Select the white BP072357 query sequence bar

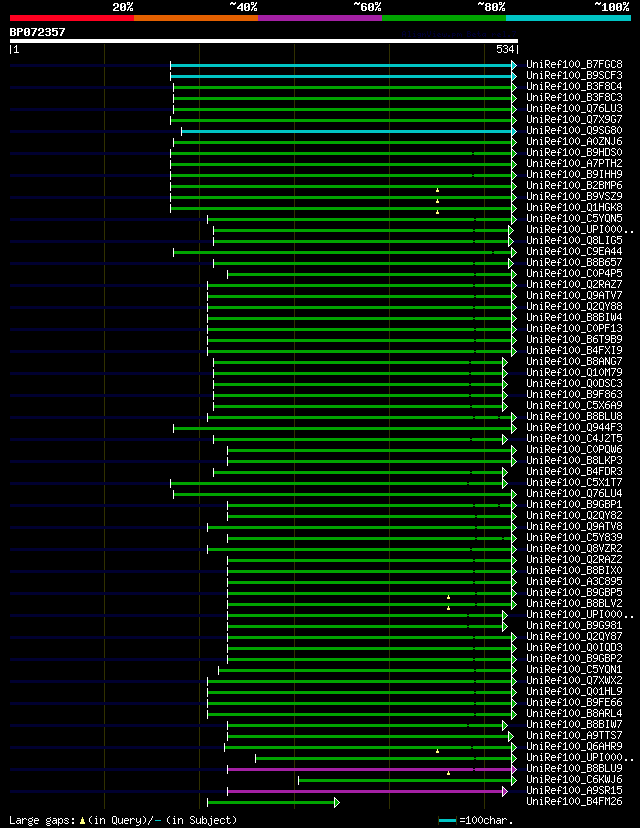click(x=263, y=41)
